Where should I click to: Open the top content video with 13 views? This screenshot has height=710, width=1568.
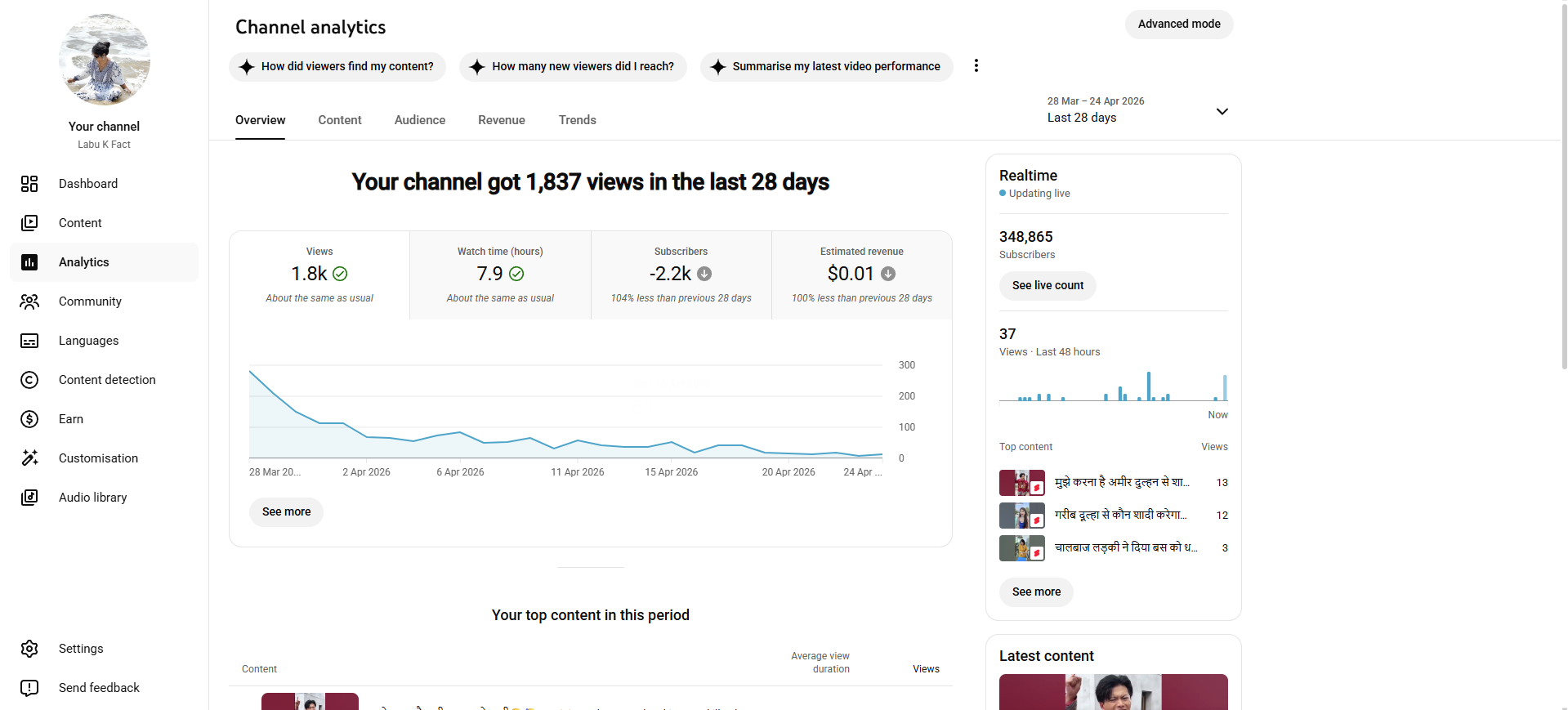[1114, 483]
